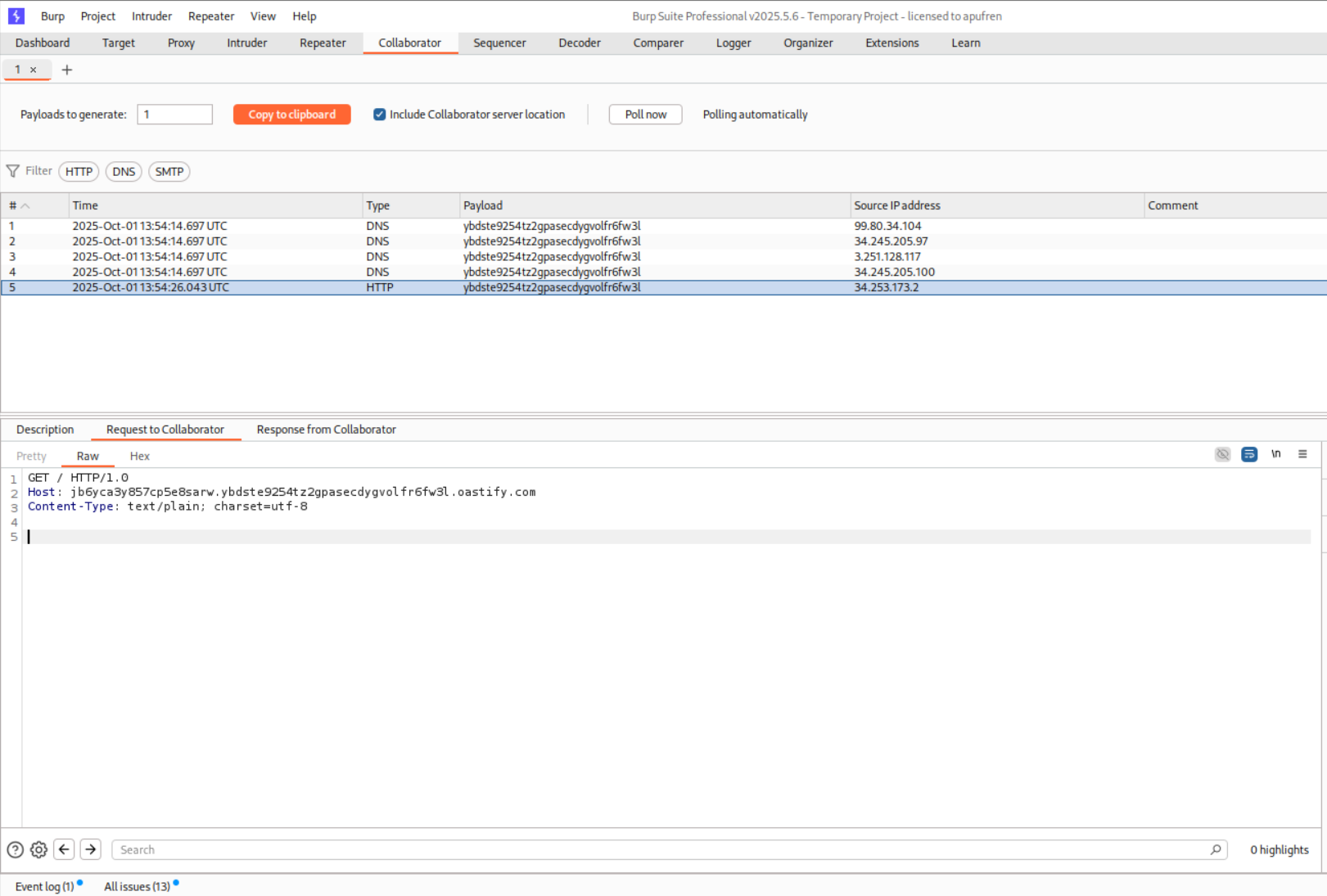This screenshot has width=1327, height=896.
Task: Click the filter icon next to Filter
Action: (x=12, y=171)
